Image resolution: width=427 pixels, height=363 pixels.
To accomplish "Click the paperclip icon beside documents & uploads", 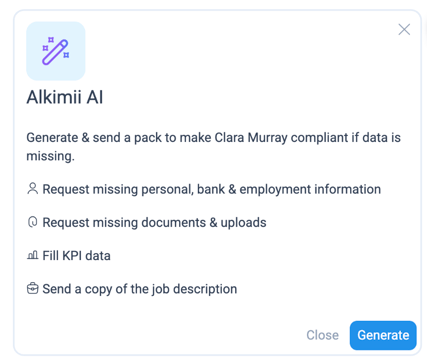I will click(x=32, y=222).
